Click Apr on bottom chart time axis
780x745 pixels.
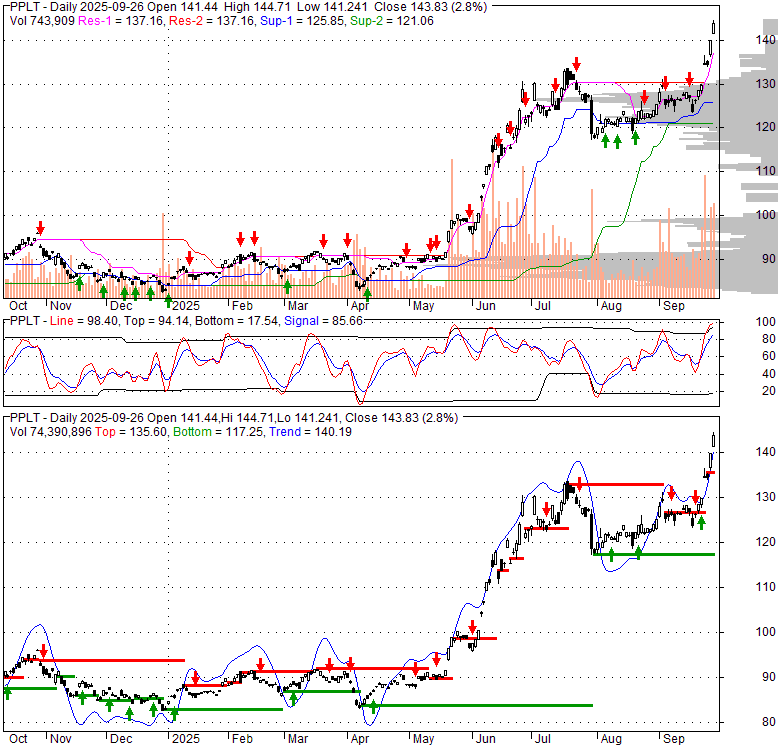click(x=360, y=739)
